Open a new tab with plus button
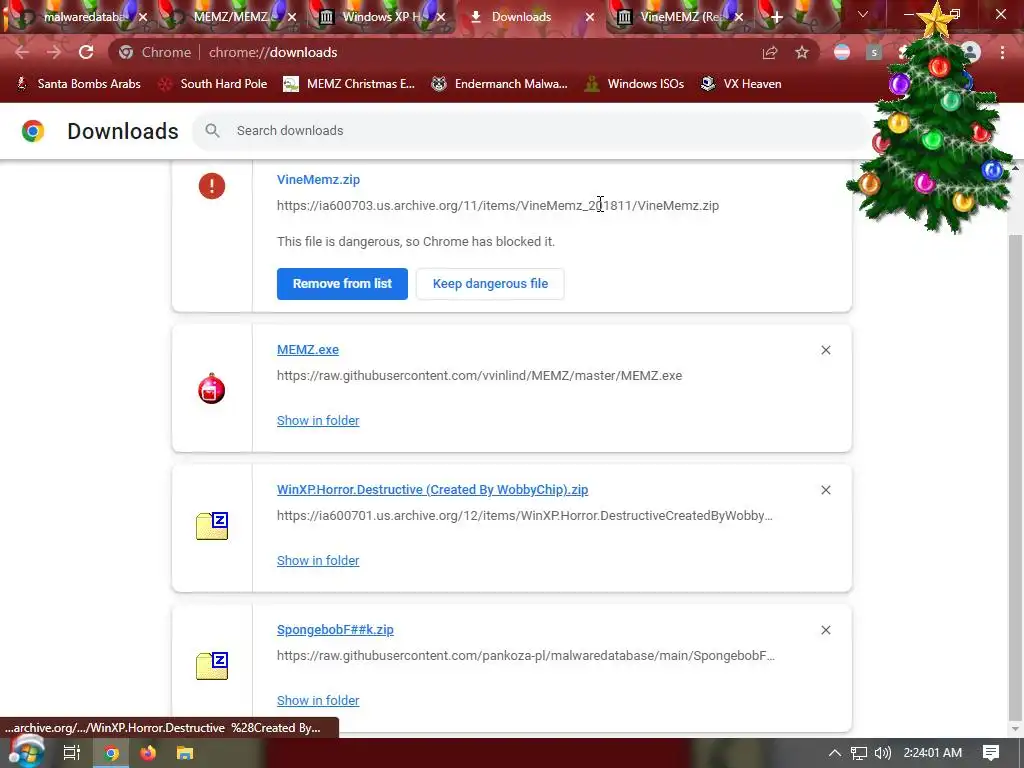Viewport: 1024px width, 768px height. coord(776,17)
